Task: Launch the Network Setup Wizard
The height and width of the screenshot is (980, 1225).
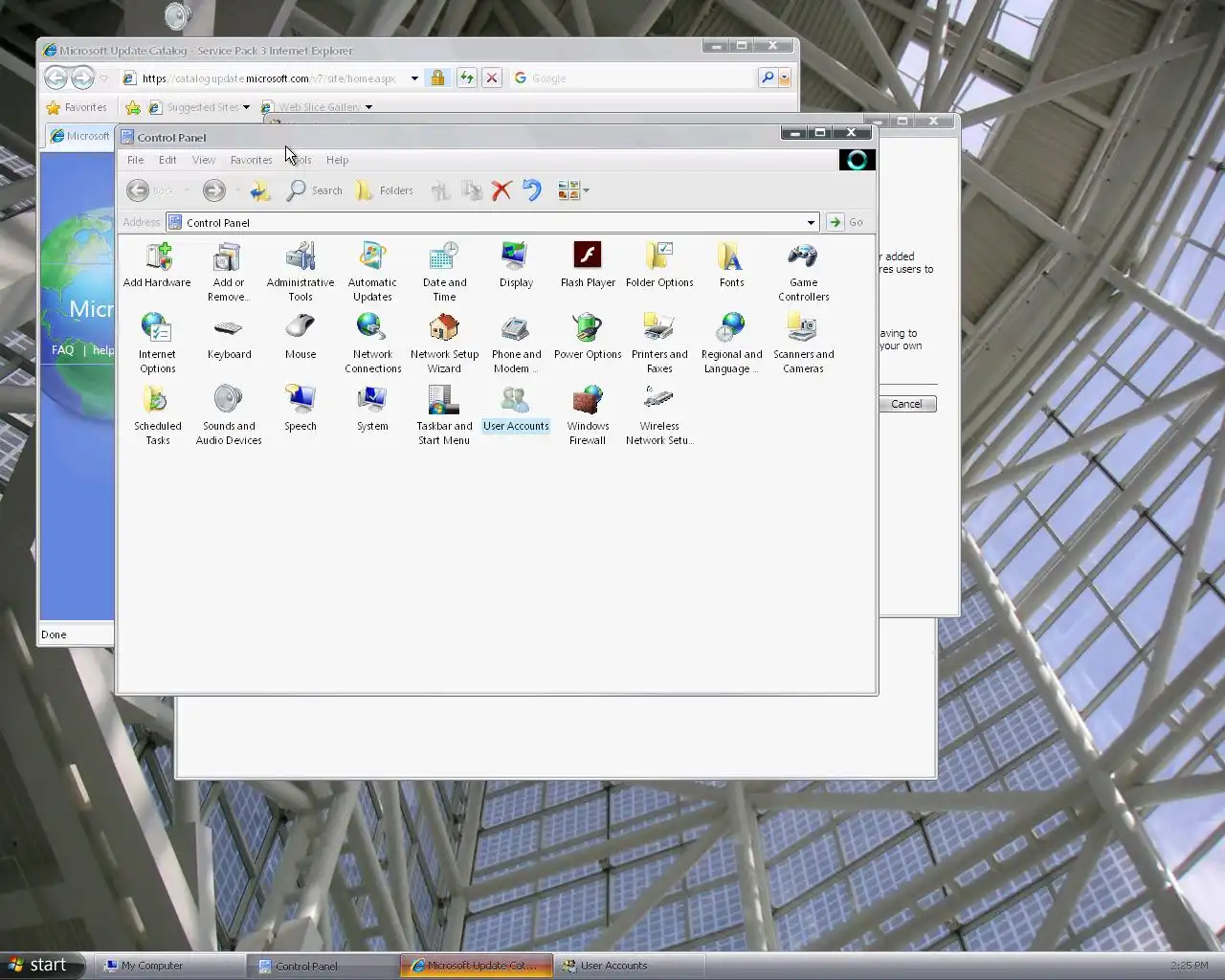Action: point(444,344)
